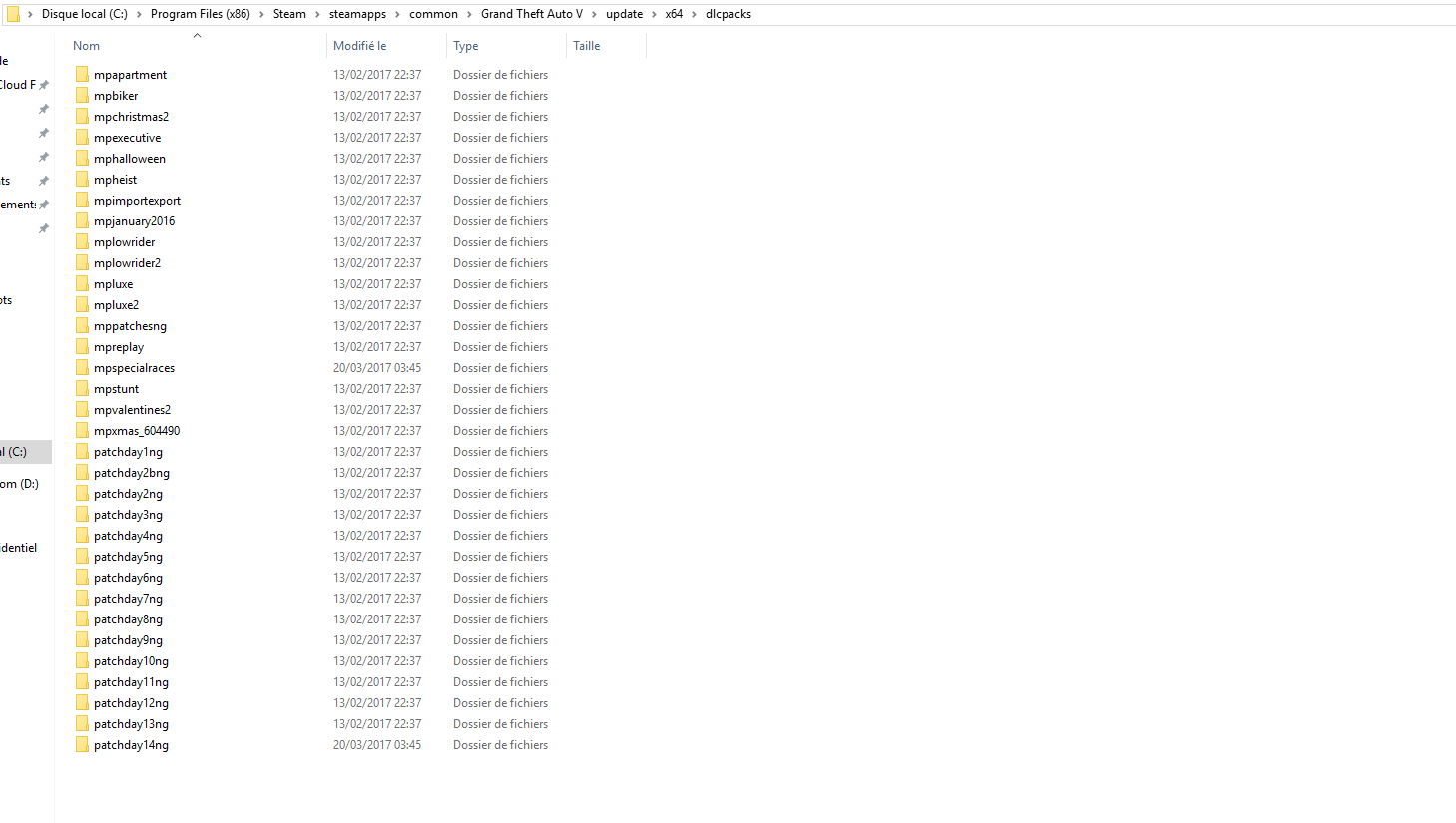Select the patchday2ng folder name
Viewport: 1456px width, 823px height.
click(128, 494)
